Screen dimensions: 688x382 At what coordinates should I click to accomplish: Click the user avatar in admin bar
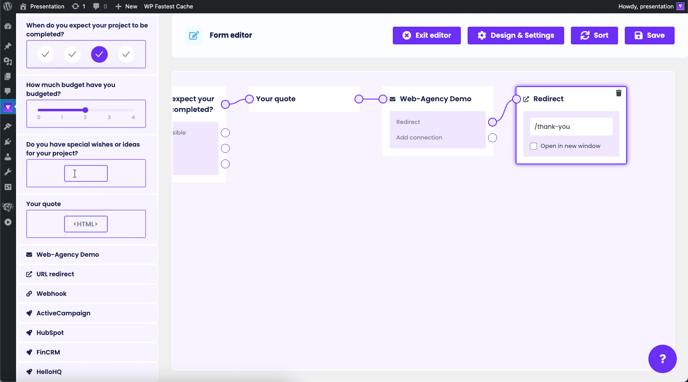(680, 6)
